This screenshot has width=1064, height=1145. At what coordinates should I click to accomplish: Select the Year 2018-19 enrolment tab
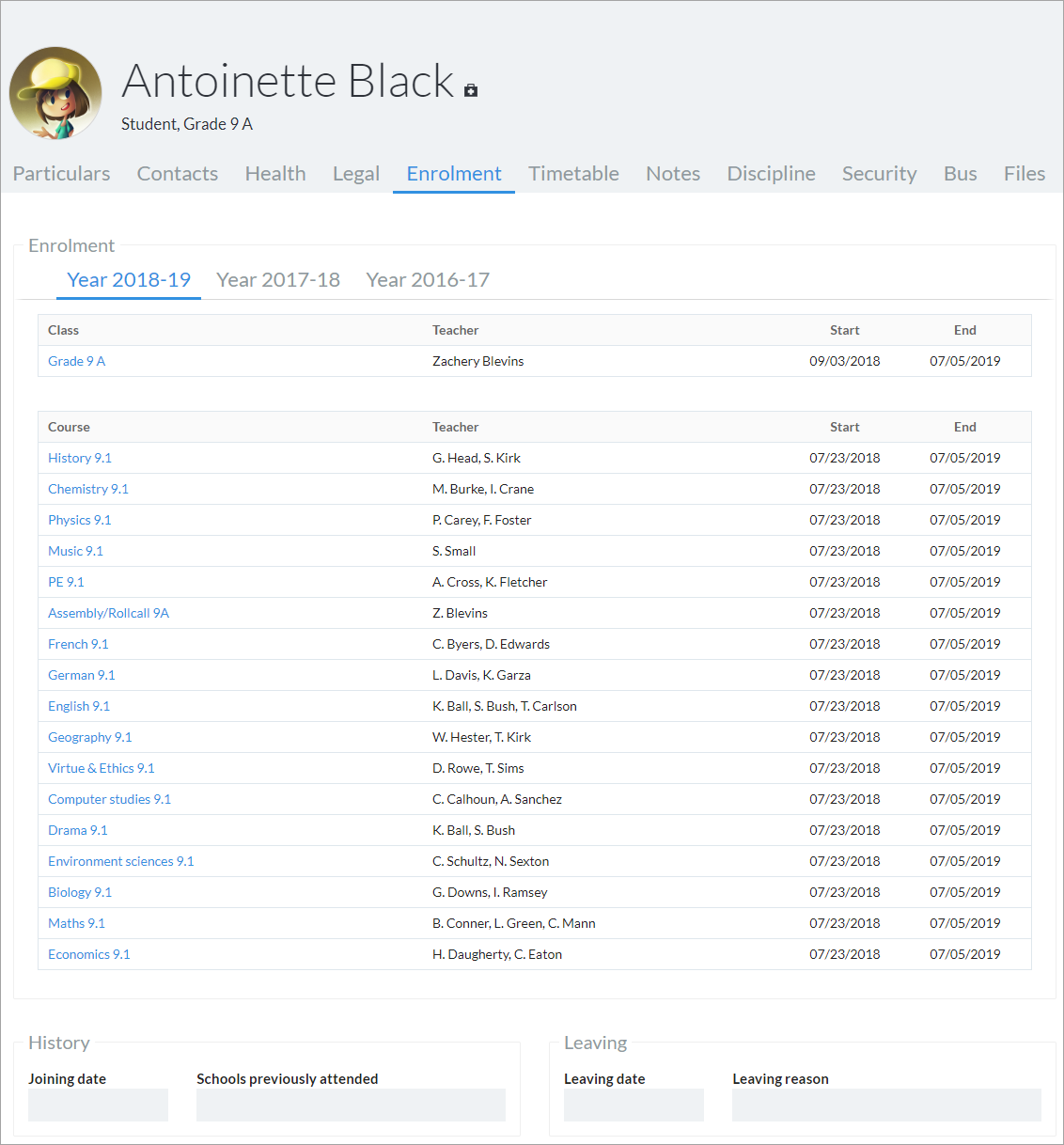(x=129, y=280)
